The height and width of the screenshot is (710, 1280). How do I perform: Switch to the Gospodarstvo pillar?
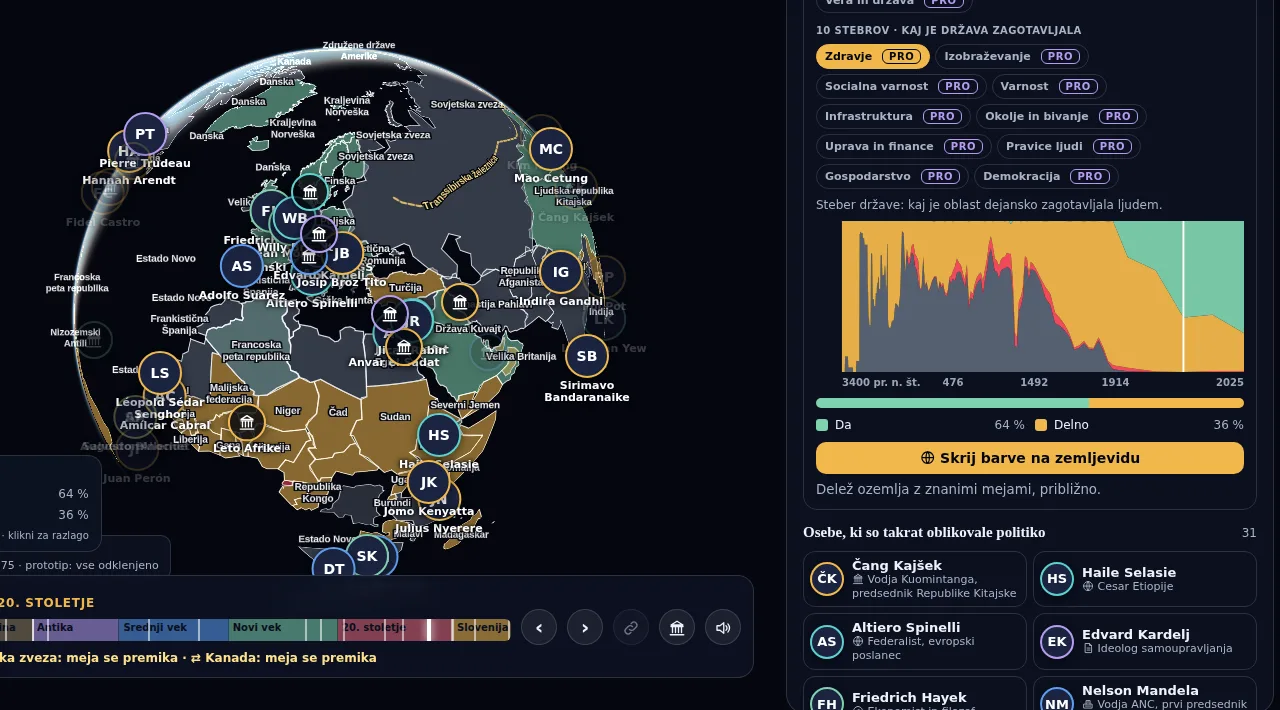(892, 177)
